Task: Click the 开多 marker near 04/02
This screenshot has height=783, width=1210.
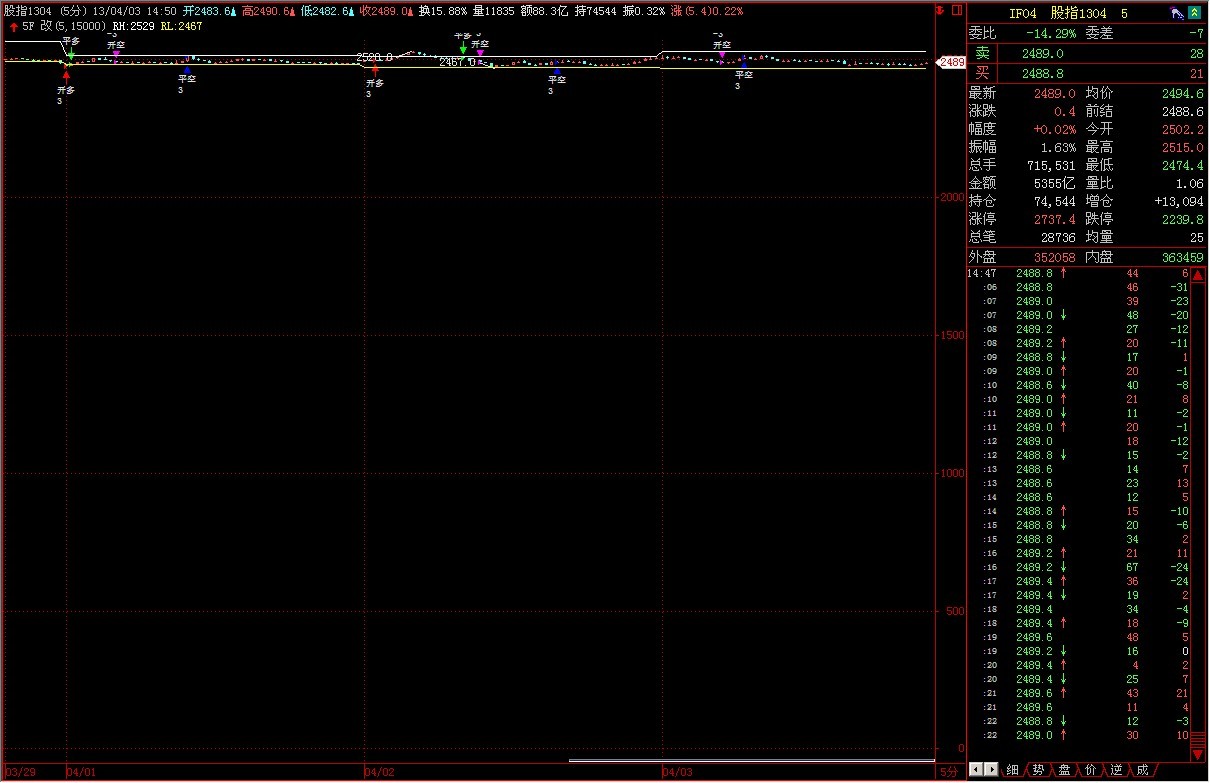Action: (374, 82)
